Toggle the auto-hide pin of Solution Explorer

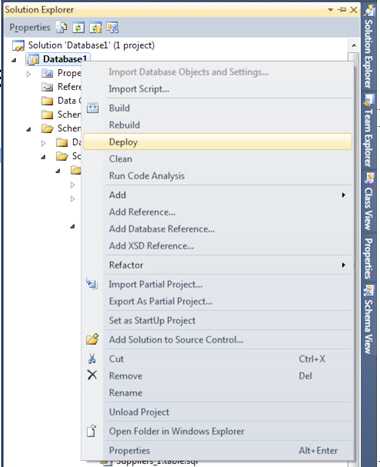[x=342, y=10]
